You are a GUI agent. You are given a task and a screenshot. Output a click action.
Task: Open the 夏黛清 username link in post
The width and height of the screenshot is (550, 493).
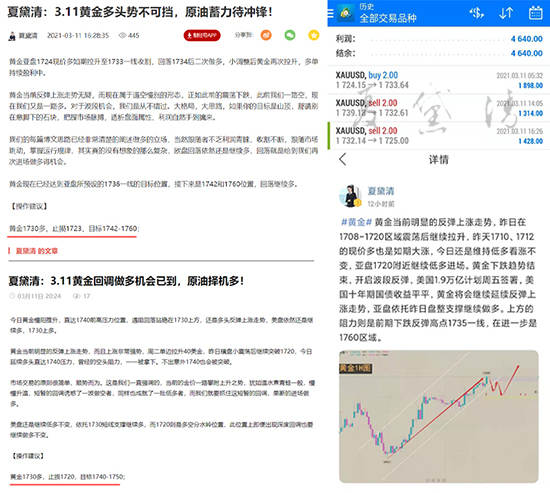(381, 191)
